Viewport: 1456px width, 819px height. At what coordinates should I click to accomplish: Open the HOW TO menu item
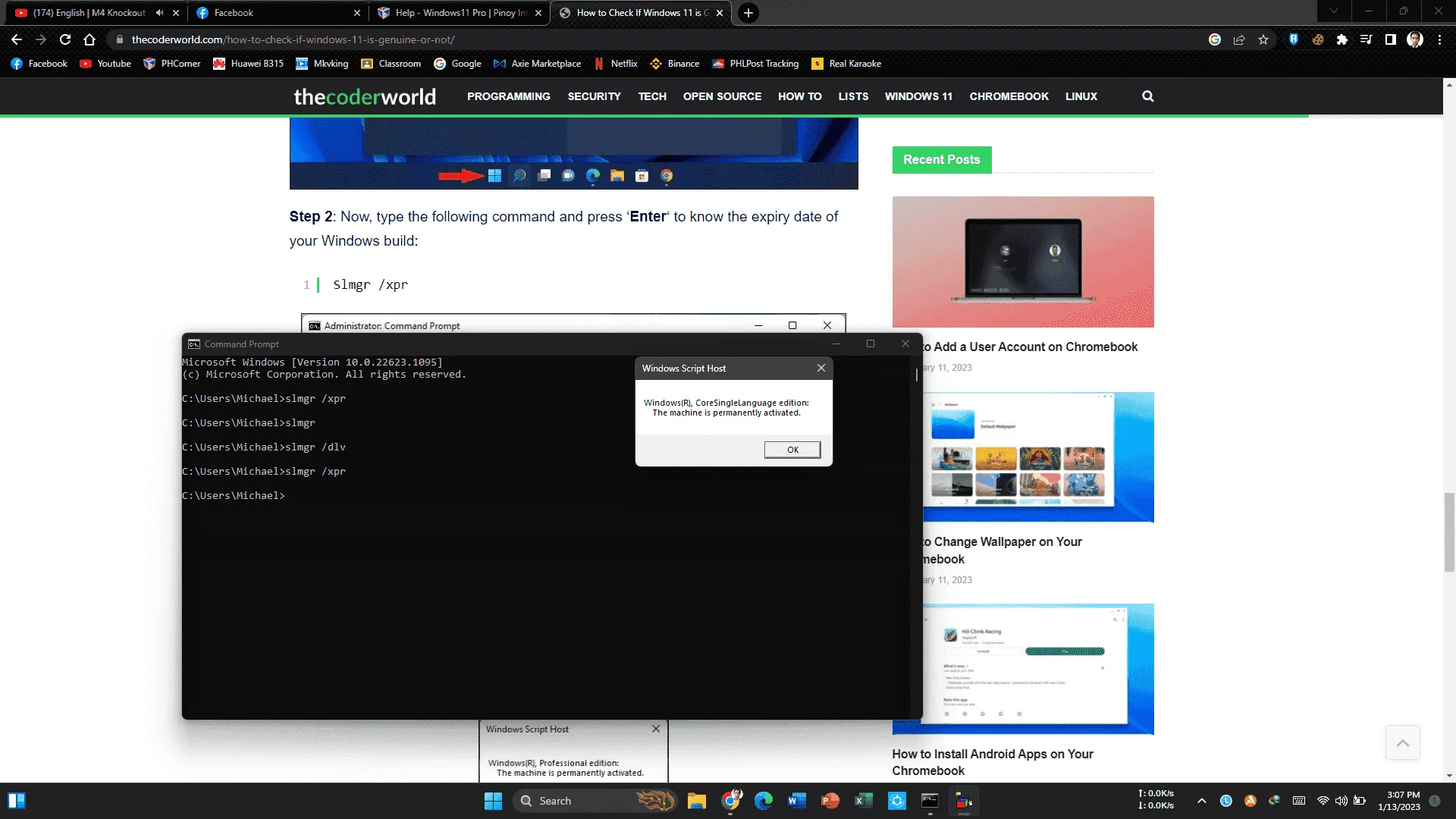799,96
